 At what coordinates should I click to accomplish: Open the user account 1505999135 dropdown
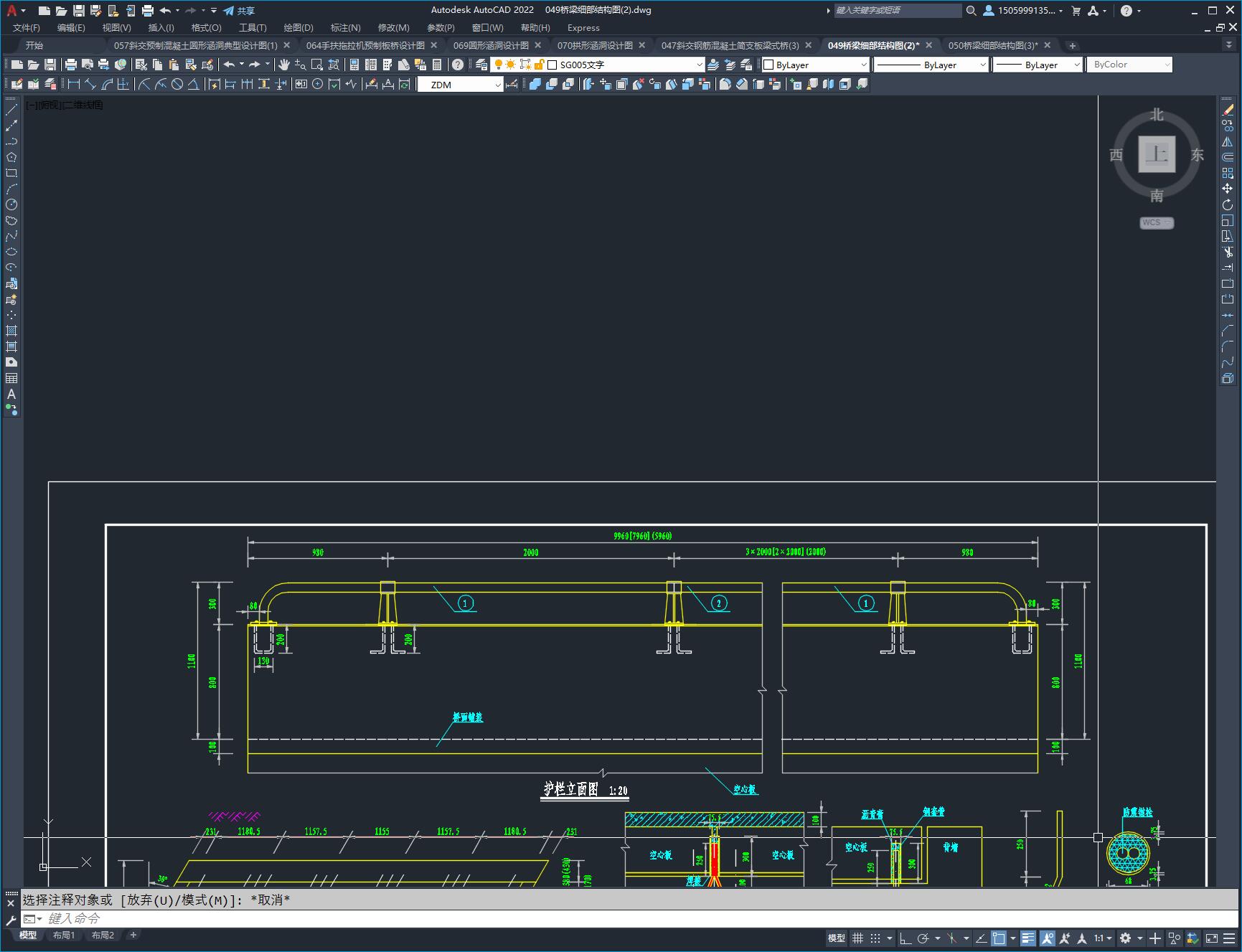[1024, 11]
